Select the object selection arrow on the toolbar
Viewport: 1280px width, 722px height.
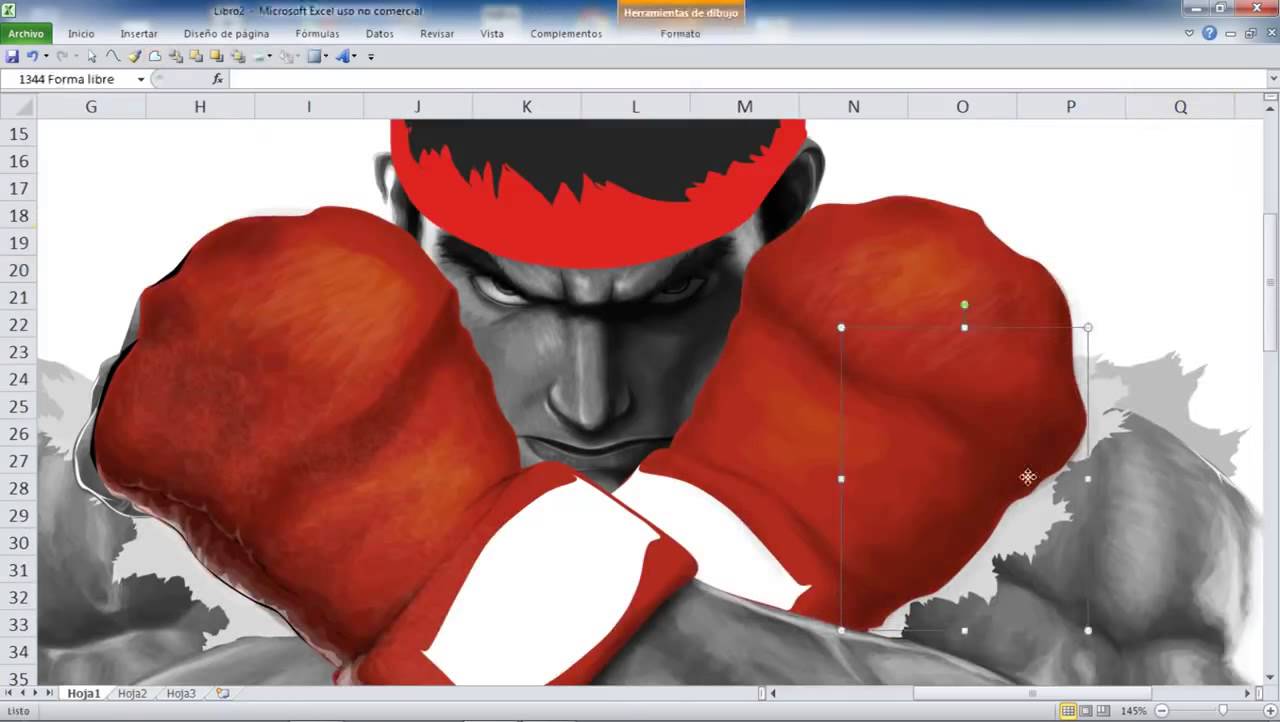point(90,57)
